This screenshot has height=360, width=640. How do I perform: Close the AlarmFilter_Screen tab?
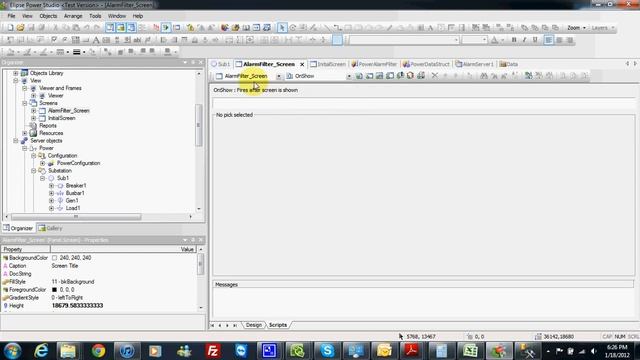[x=302, y=64]
